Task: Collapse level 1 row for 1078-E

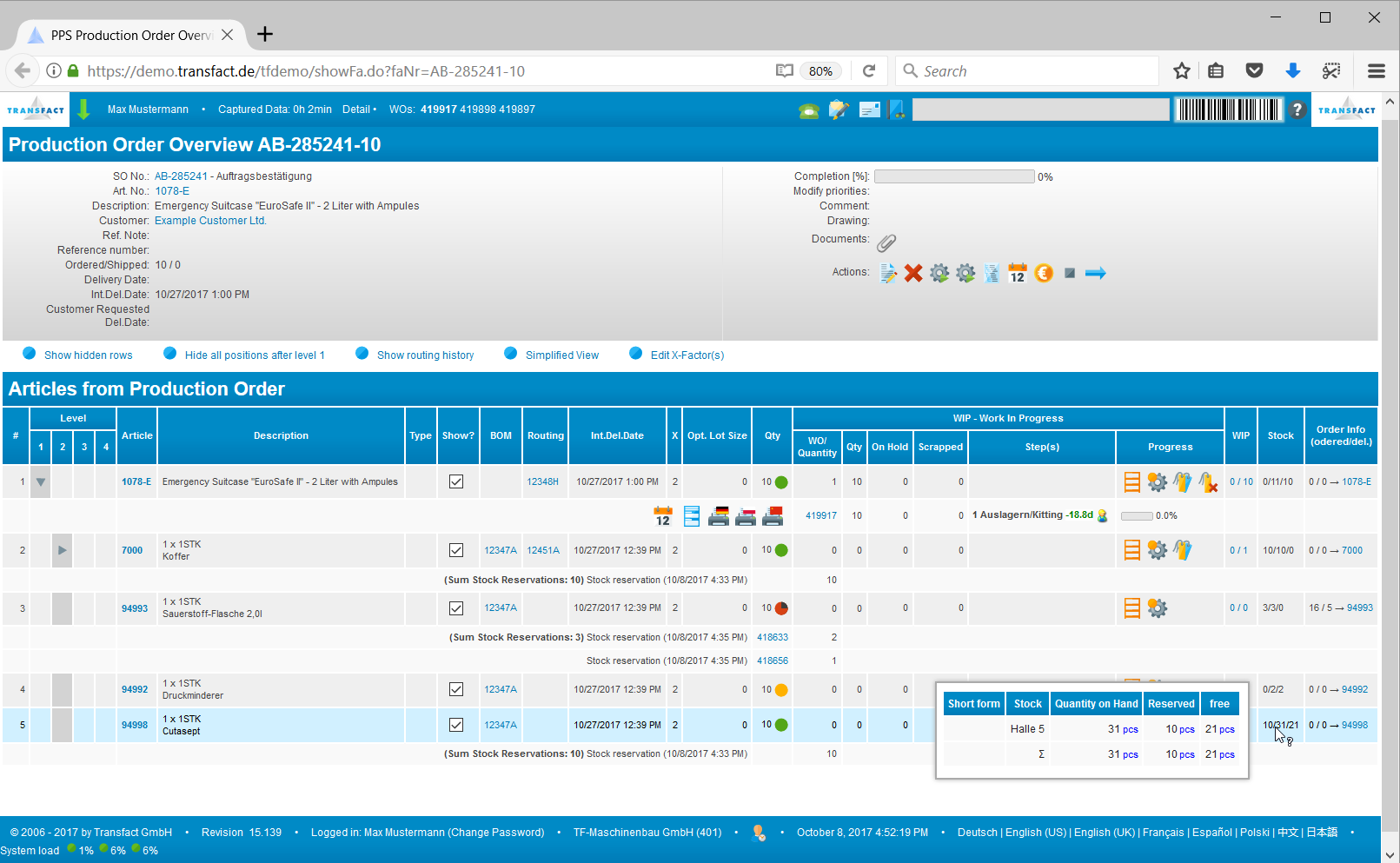Action: (41, 481)
